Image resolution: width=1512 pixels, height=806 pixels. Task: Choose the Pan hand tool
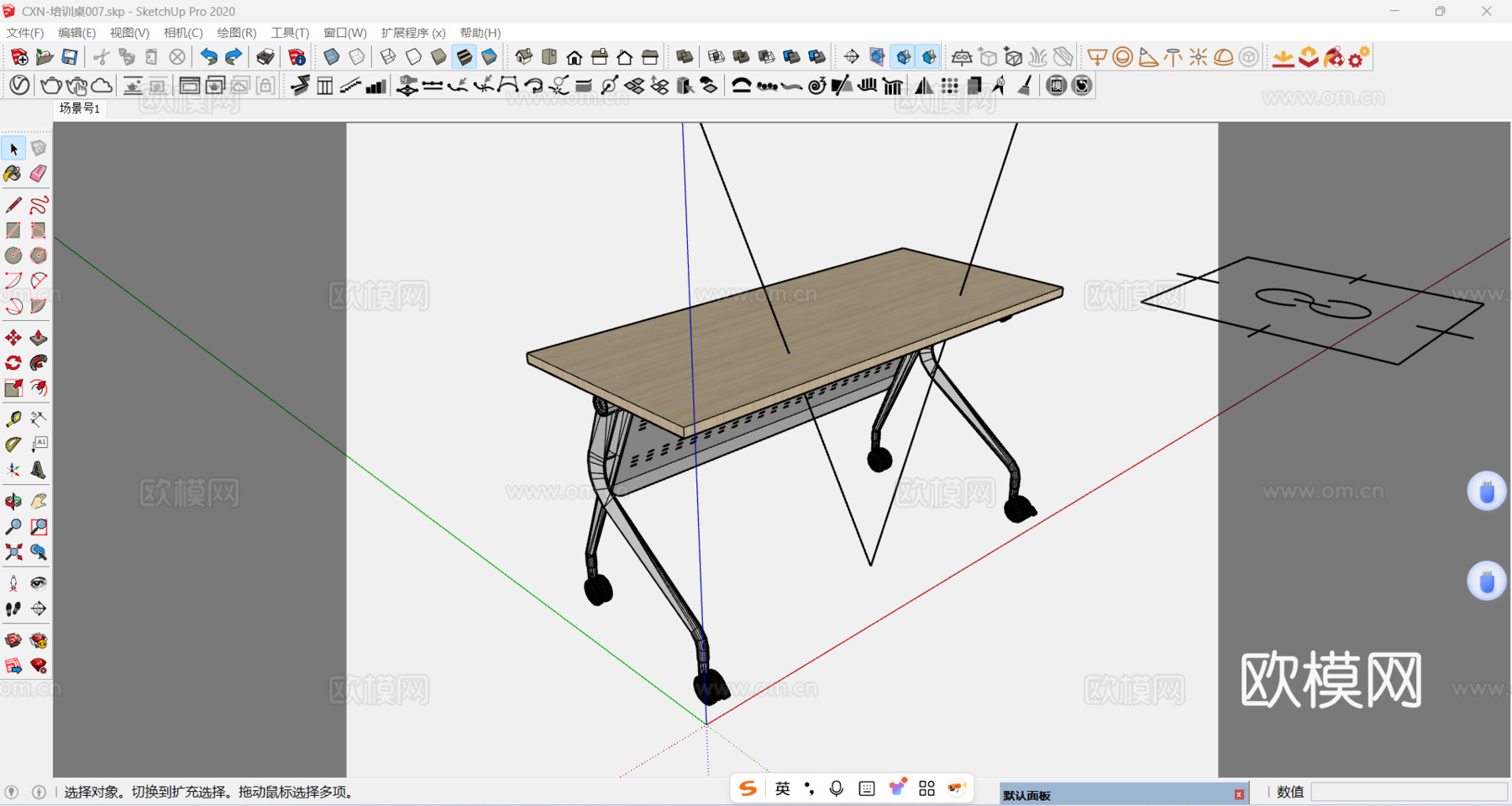tap(39, 502)
